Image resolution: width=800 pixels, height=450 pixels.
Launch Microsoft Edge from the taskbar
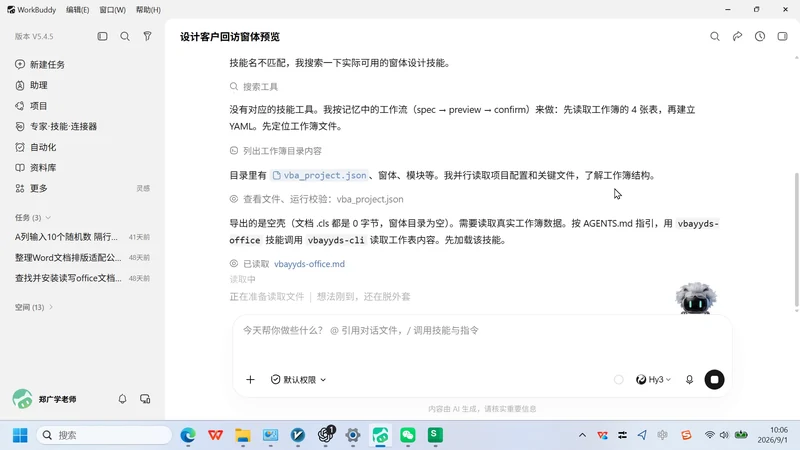[x=188, y=435]
